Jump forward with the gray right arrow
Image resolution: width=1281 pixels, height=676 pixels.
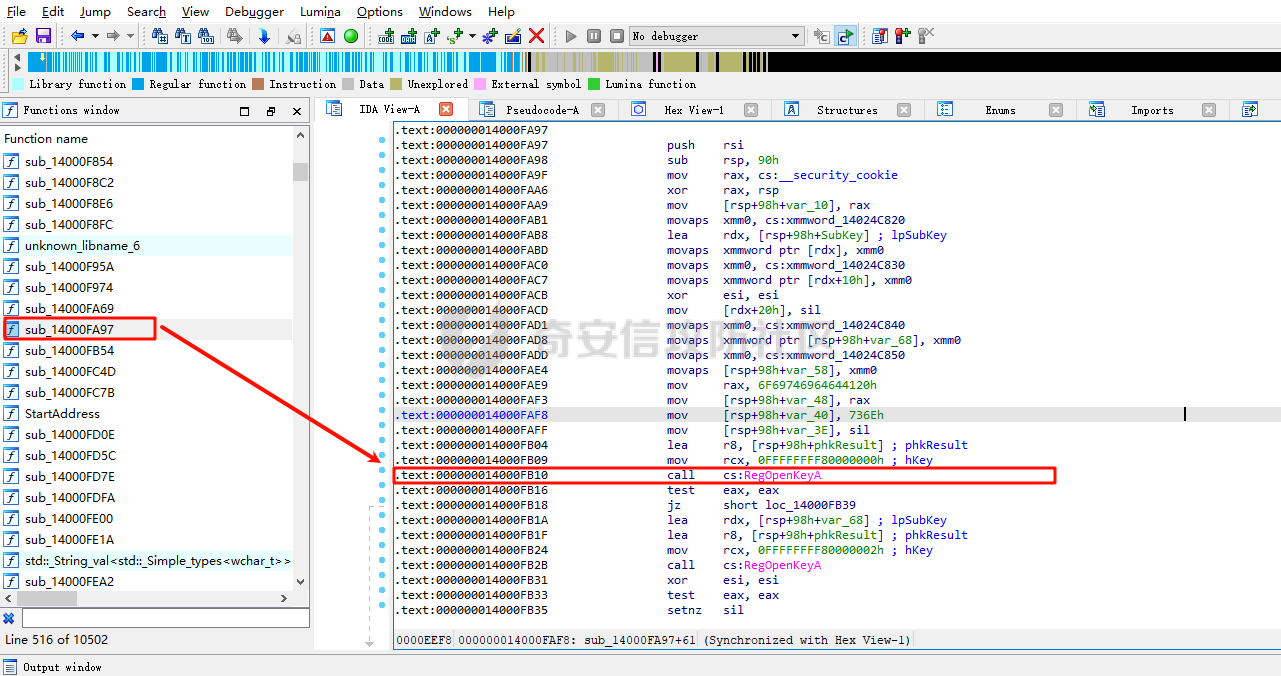(113, 36)
